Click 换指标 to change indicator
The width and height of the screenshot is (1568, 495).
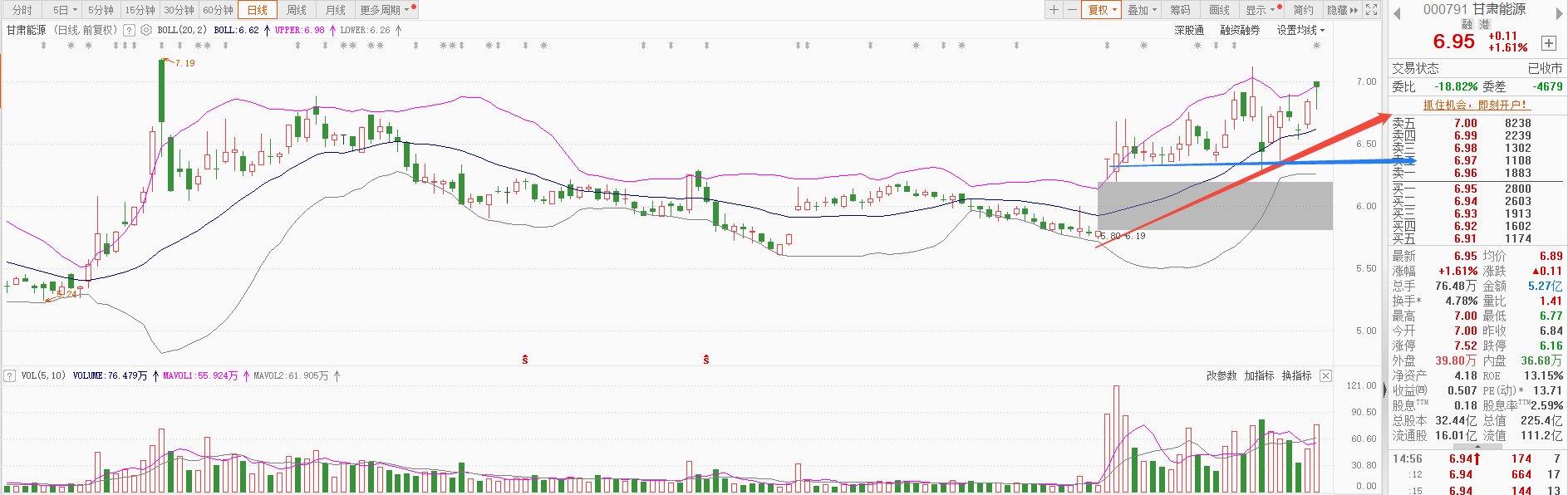pos(1296,376)
